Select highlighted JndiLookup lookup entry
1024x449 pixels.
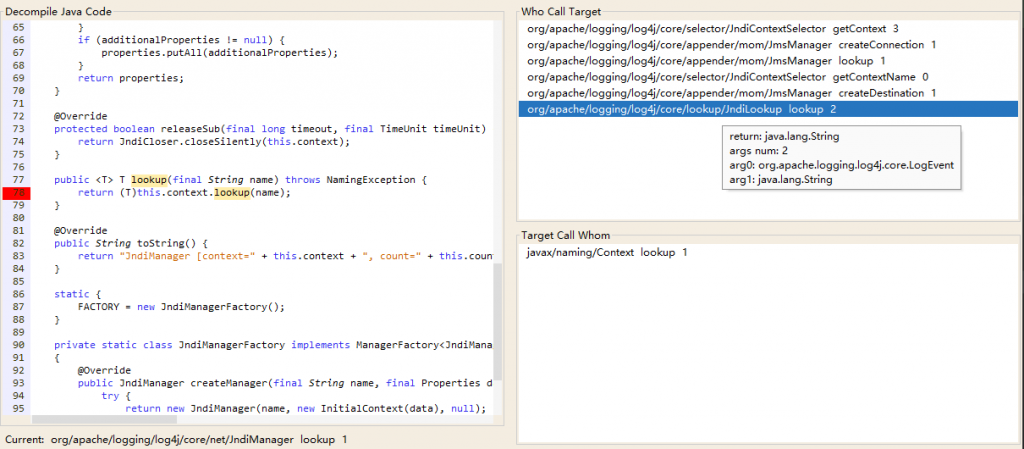coord(681,109)
